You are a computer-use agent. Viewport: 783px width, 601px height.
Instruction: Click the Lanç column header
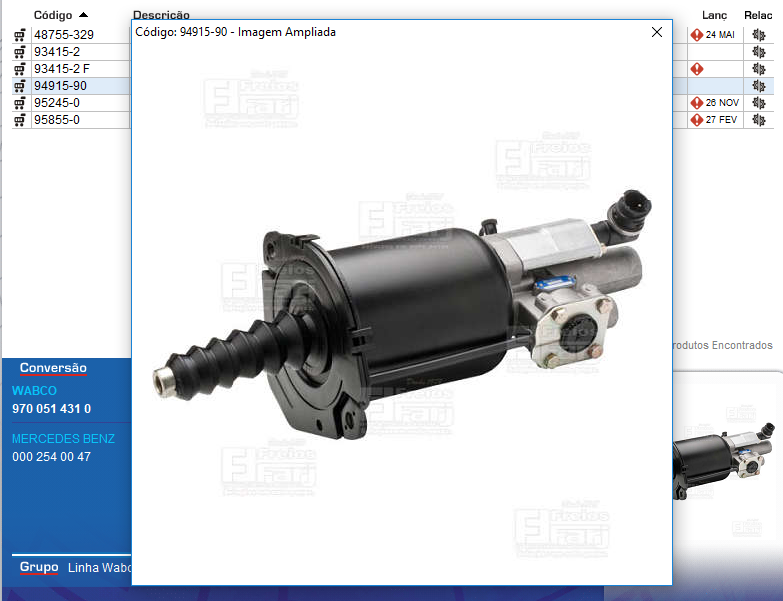click(x=714, y=15)
